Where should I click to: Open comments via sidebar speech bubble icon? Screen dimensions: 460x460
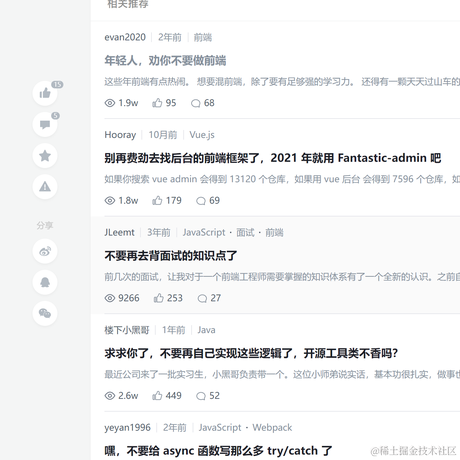[x=45, y=125]
